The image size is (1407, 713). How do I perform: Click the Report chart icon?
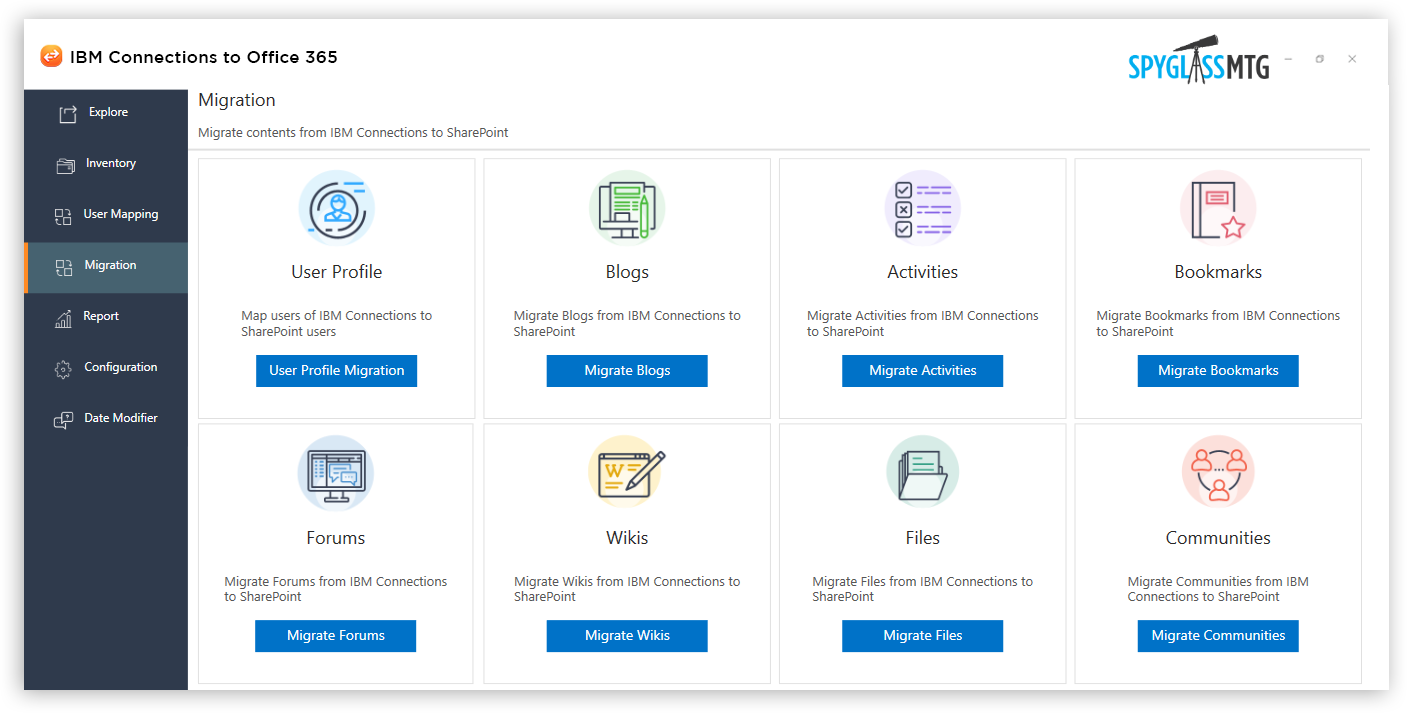63,318
